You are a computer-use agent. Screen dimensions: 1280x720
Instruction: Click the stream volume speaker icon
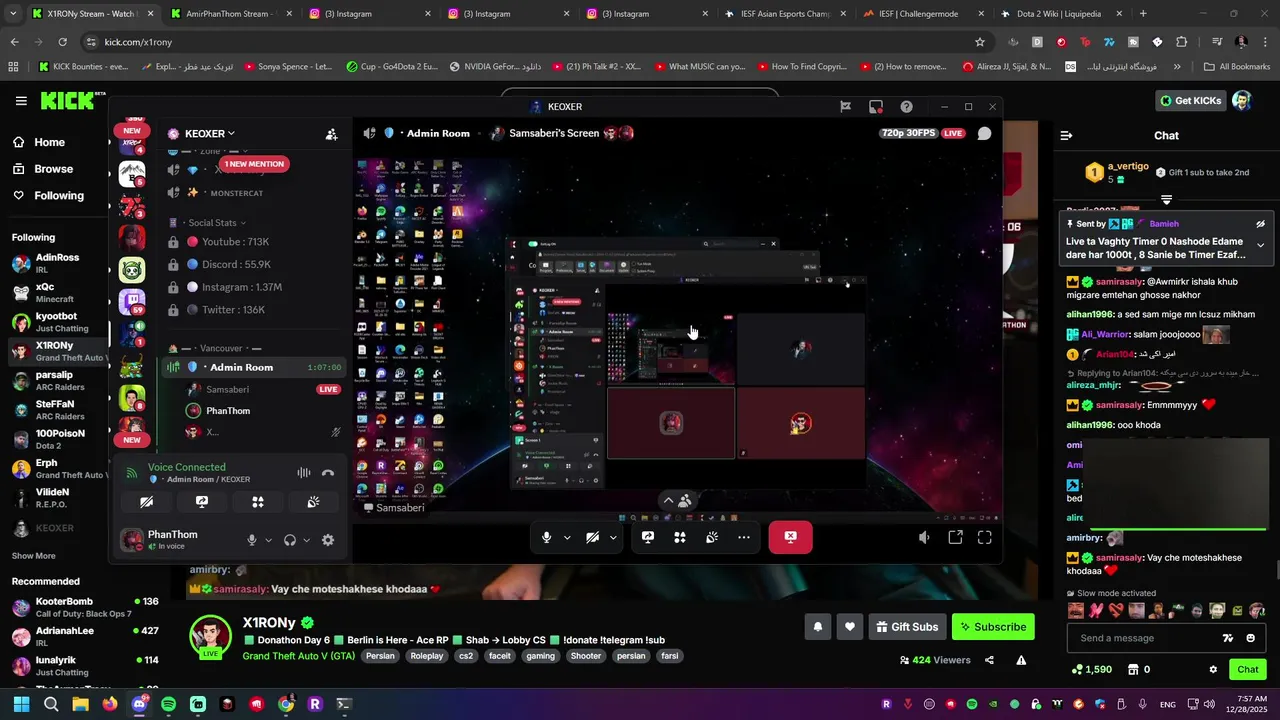[x=924, y=538]
